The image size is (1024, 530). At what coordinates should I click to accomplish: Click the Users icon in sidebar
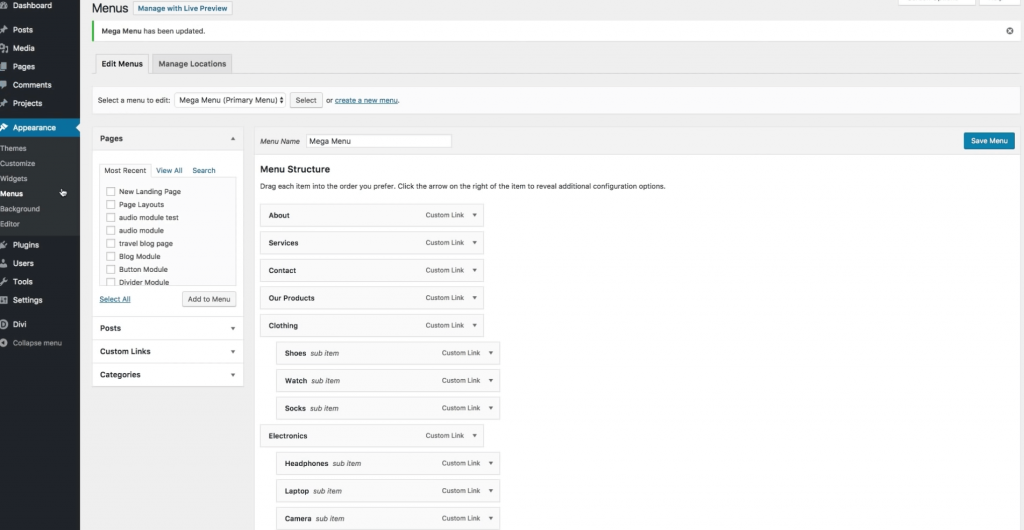pos(4,263)
